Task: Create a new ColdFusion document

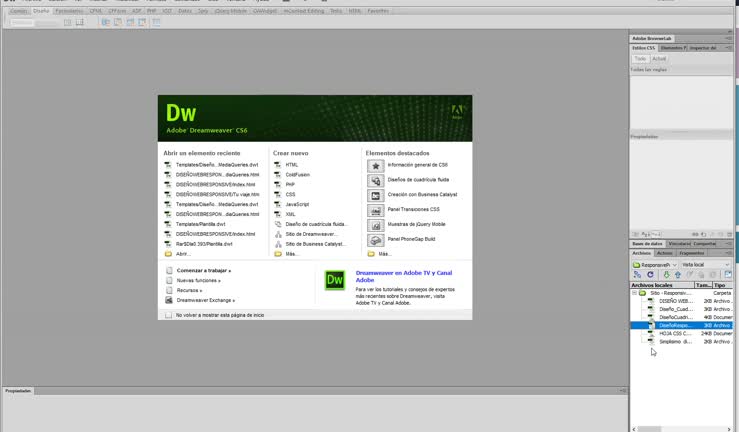Action: coord(297,175)
